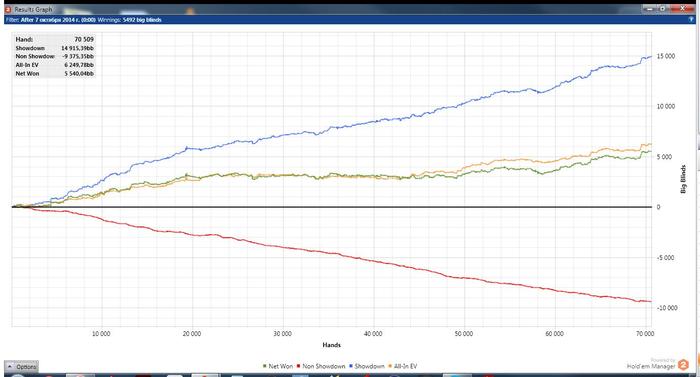Click the 15 000 y-axis label
The height and width of the screenshot is (377, 700).
pyautogui.click(x=665, y=56)
